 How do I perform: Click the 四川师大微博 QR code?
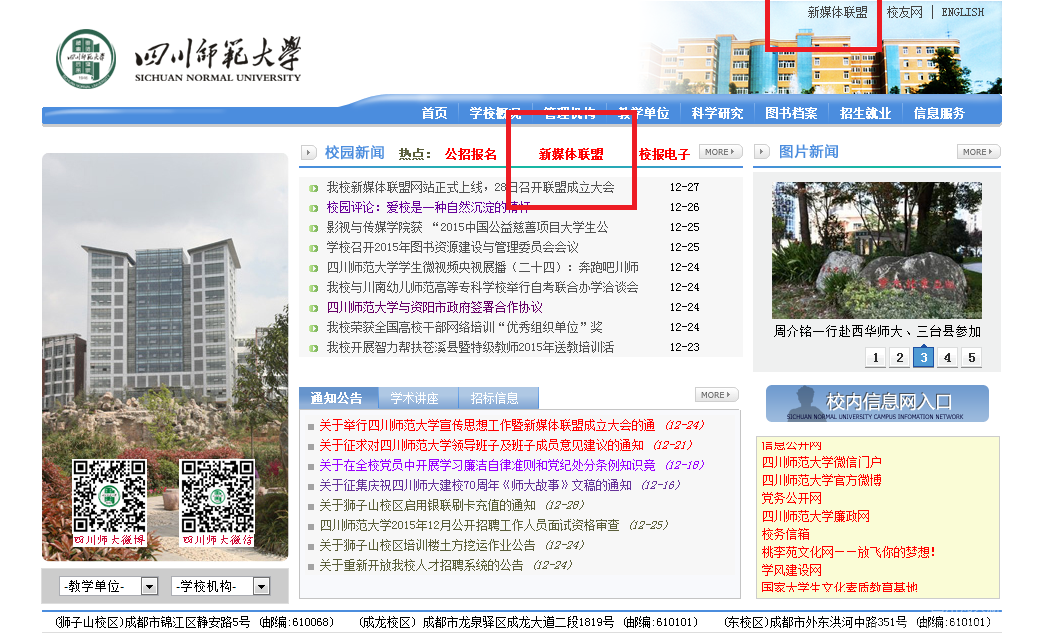point(109,503)
